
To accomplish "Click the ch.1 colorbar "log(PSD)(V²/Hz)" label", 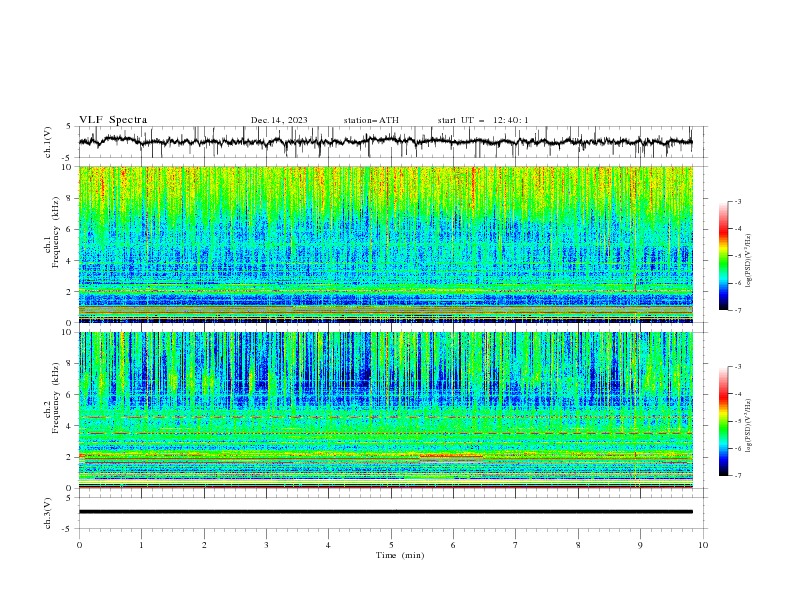I will tap(749, 261).
